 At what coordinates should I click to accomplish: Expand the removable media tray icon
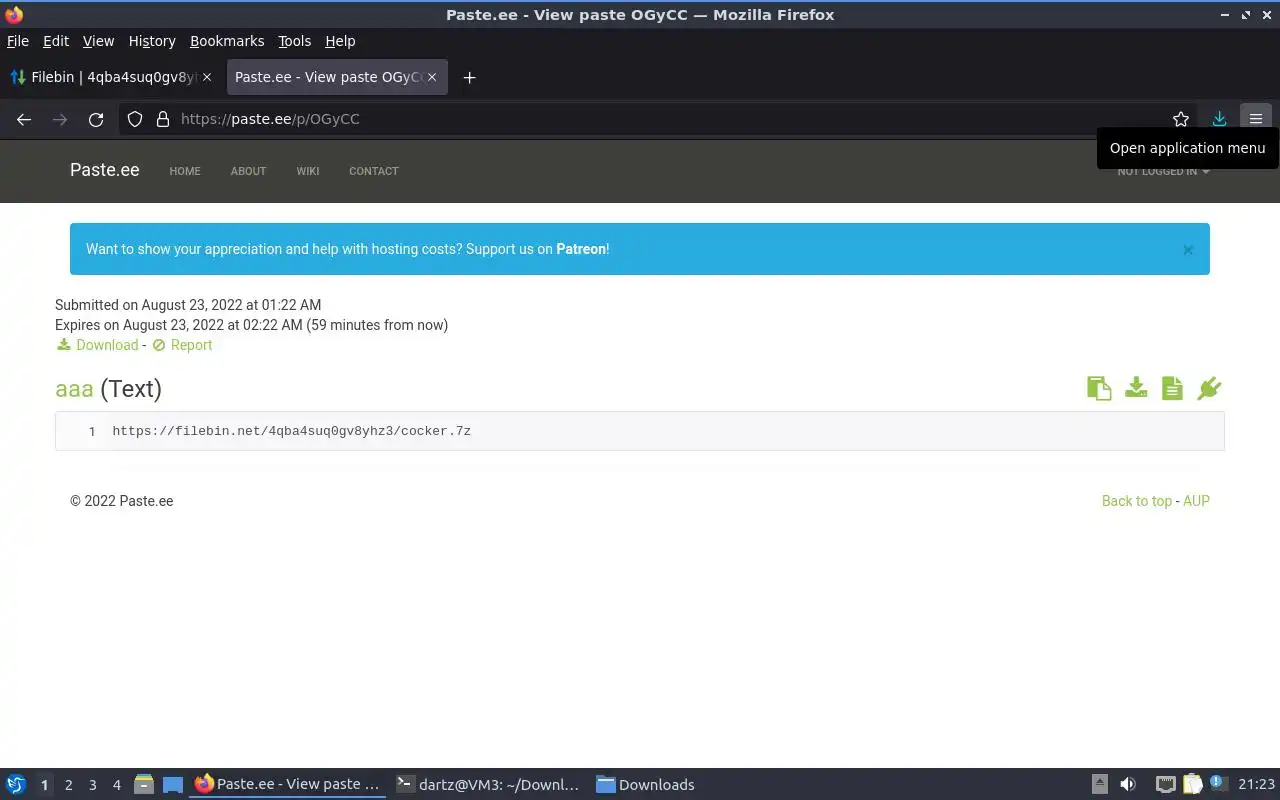pos(1099,785)
